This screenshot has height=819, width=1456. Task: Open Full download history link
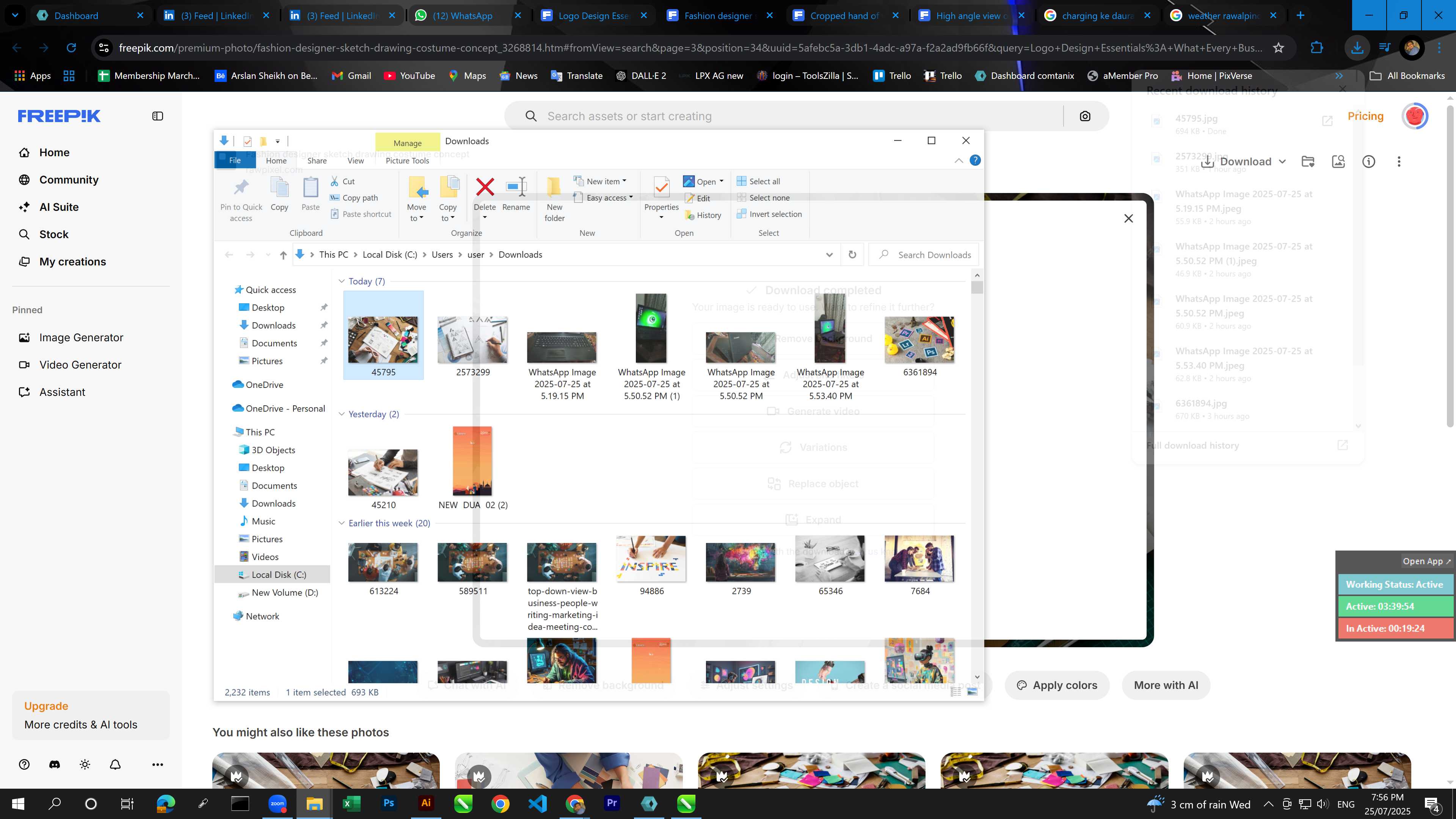coord(1192,446)
